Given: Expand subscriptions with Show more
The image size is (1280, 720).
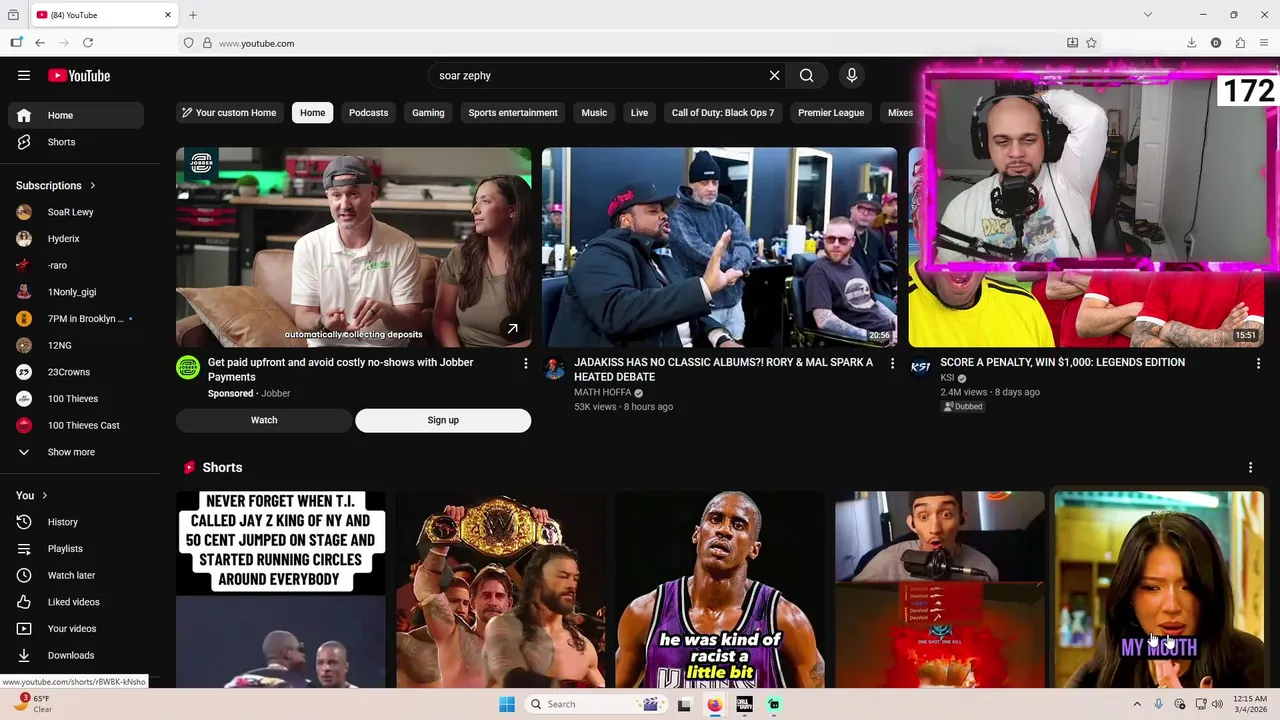Looking at the screenshot, I should [76, 452].
